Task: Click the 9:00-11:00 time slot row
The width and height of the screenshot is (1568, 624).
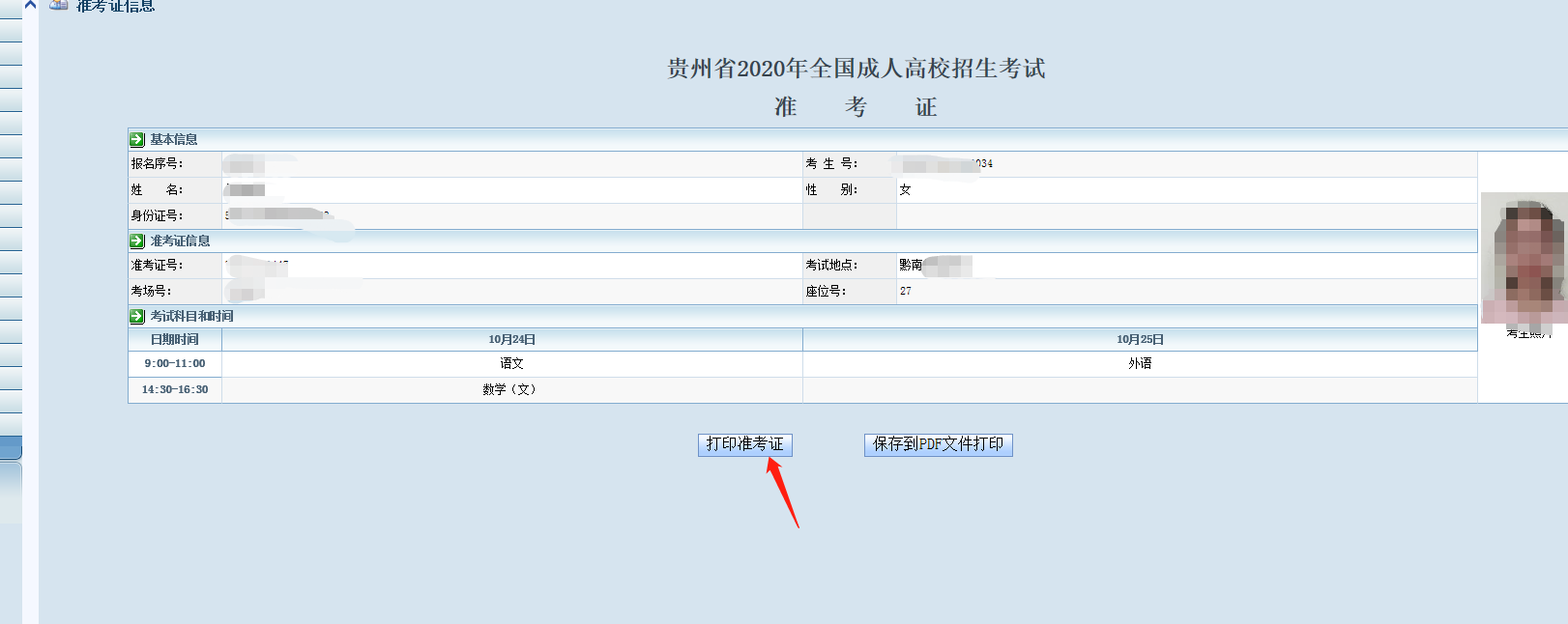Action: 175,363
